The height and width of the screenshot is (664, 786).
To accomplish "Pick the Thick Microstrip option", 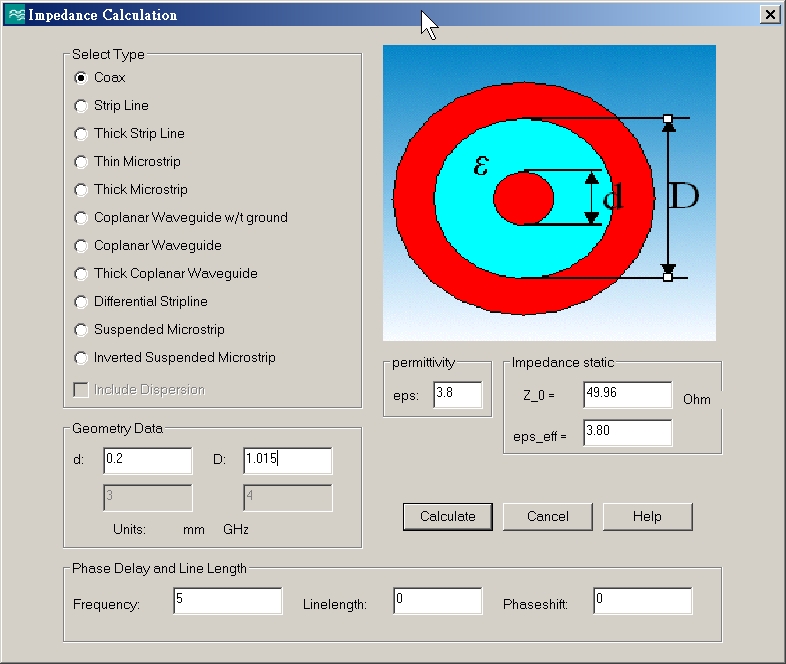I will pyautogui.click(x=82, y=190).
